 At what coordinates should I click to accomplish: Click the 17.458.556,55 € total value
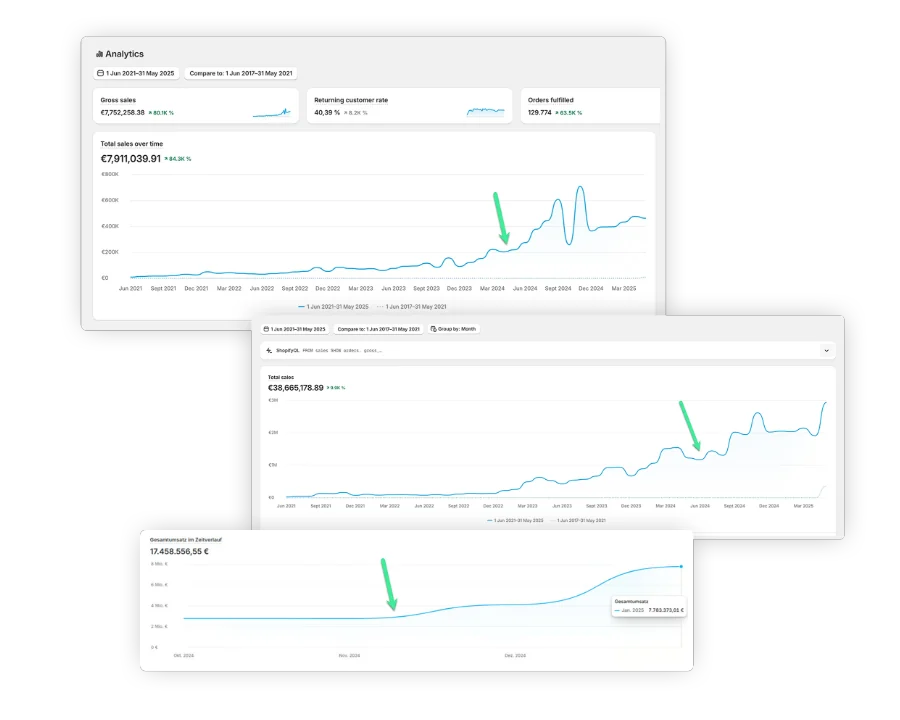click(179, 552)
